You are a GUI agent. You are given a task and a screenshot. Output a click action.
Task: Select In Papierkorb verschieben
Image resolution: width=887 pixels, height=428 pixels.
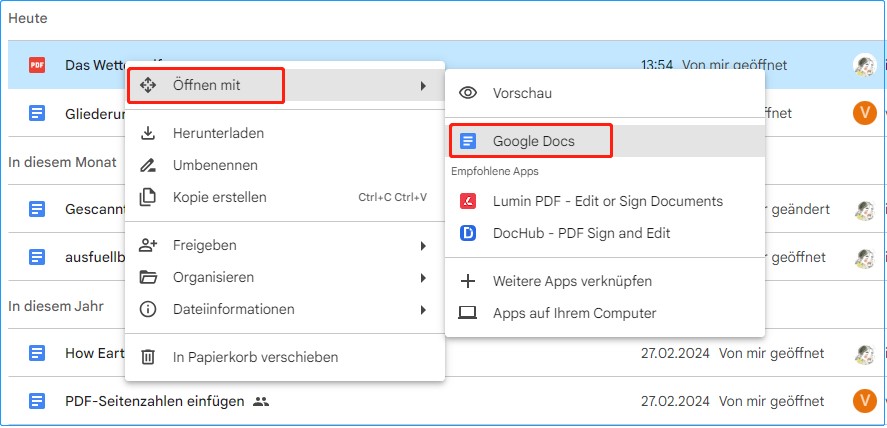click(x=285, y=357)
